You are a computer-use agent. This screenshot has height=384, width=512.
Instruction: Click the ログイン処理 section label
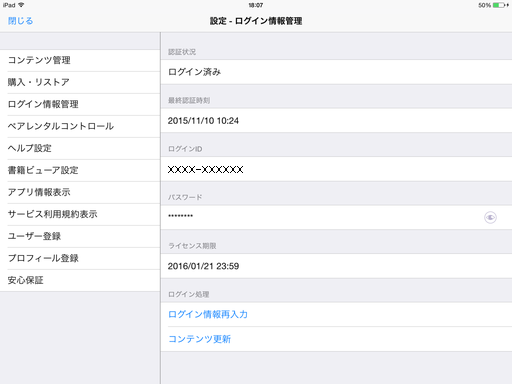pyautogui.click(x=188, y=294)
